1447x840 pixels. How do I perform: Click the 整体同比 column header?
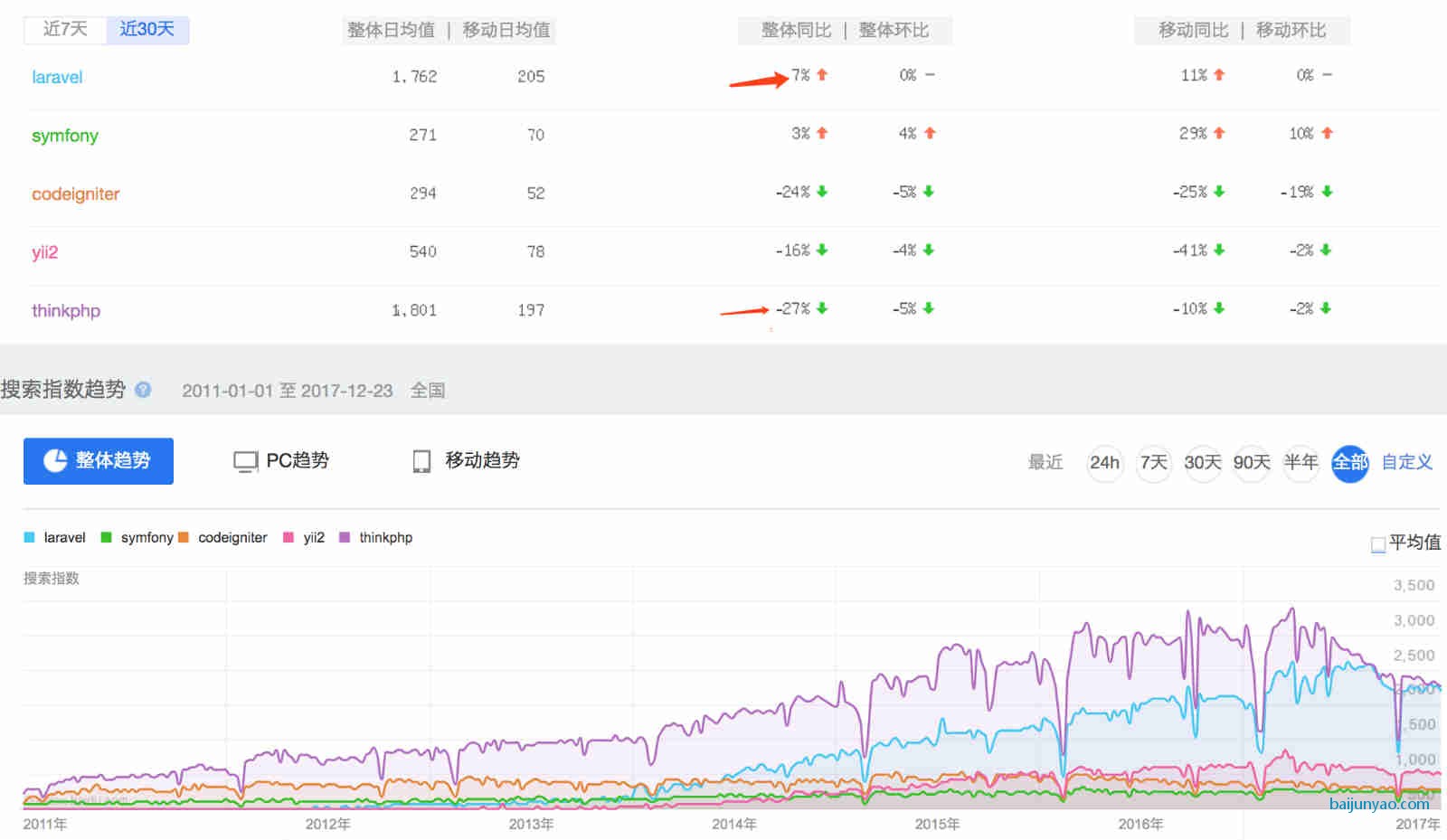(x=796, y=30)
